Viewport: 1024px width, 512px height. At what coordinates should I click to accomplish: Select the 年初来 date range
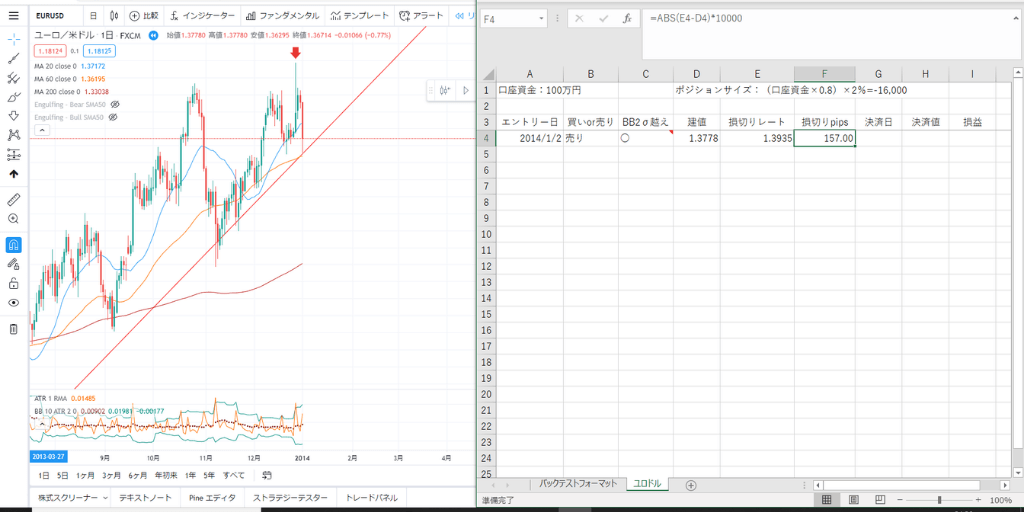point(167,475)
